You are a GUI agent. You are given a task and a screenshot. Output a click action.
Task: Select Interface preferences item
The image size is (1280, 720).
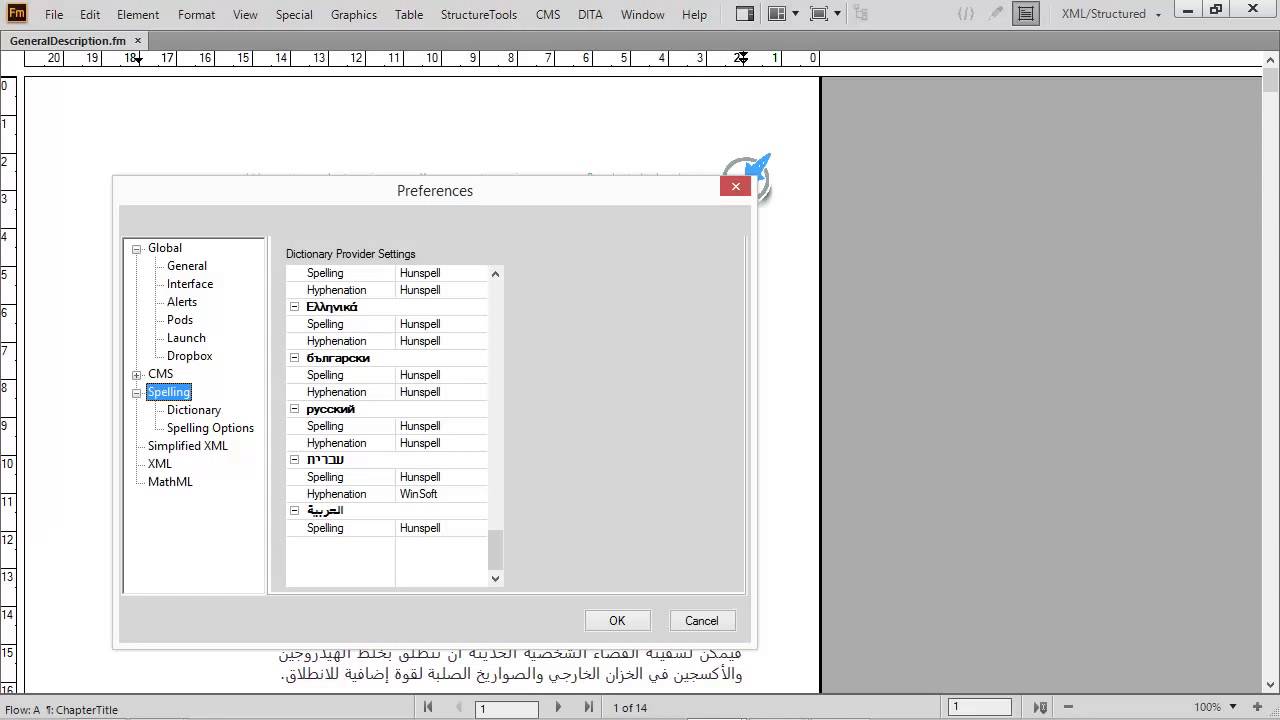click(x=190, y=284)
